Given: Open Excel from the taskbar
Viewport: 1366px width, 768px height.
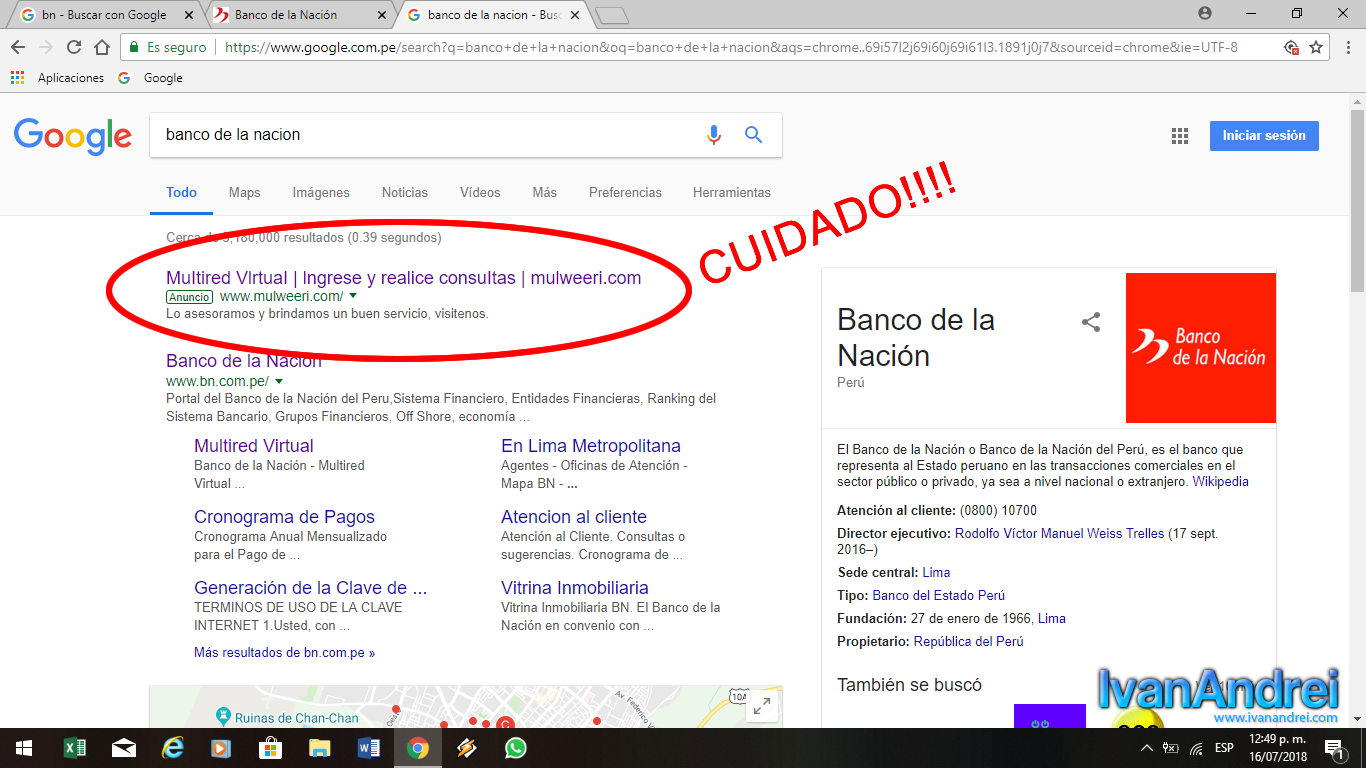Looking at the screenshot, I should 74,748.
